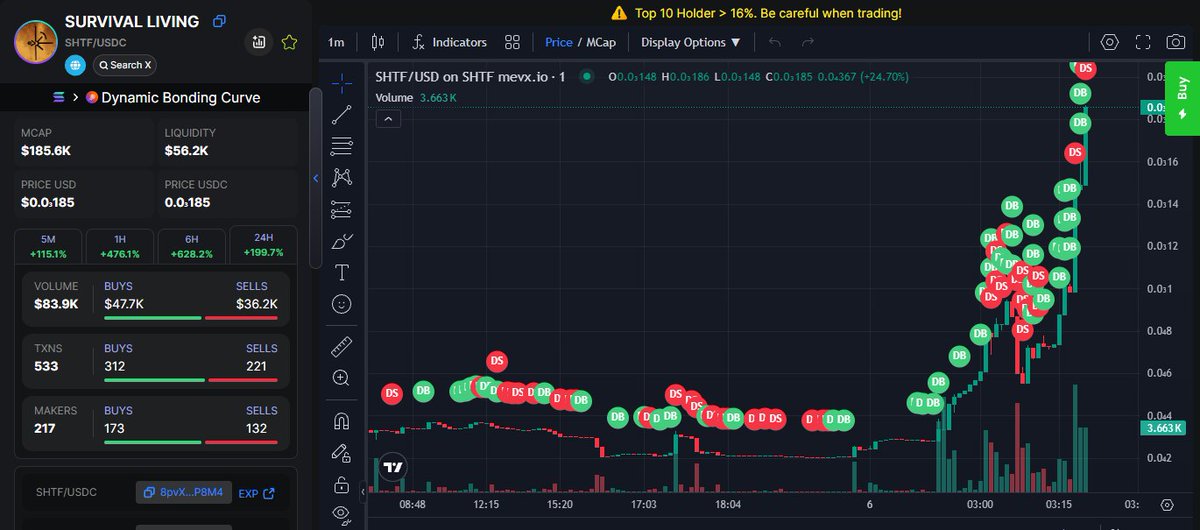Toggle lock all drawing tools
Viewport: 1200px width, 530px height.
(342, 485)
